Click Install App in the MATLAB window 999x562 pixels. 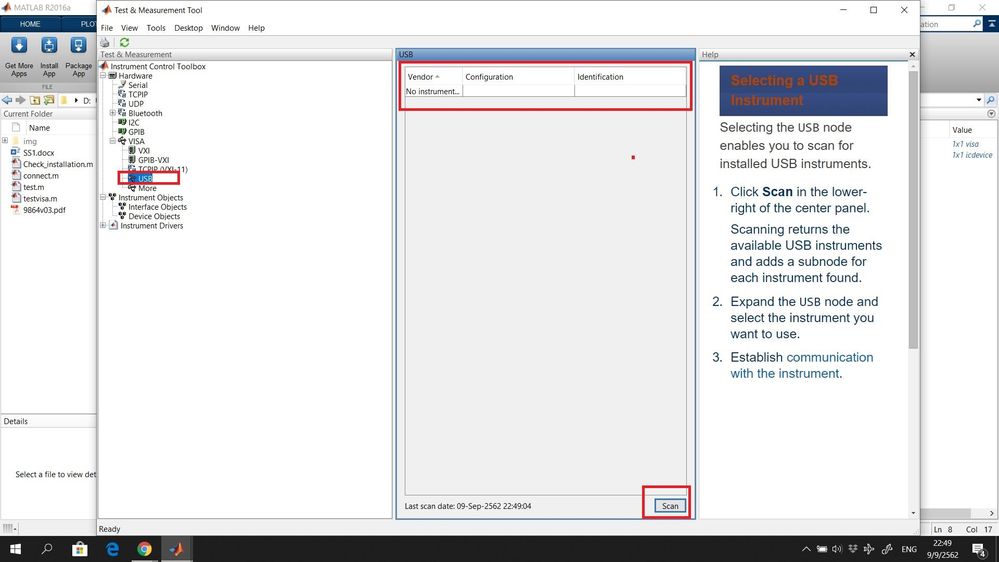[49, 57]
